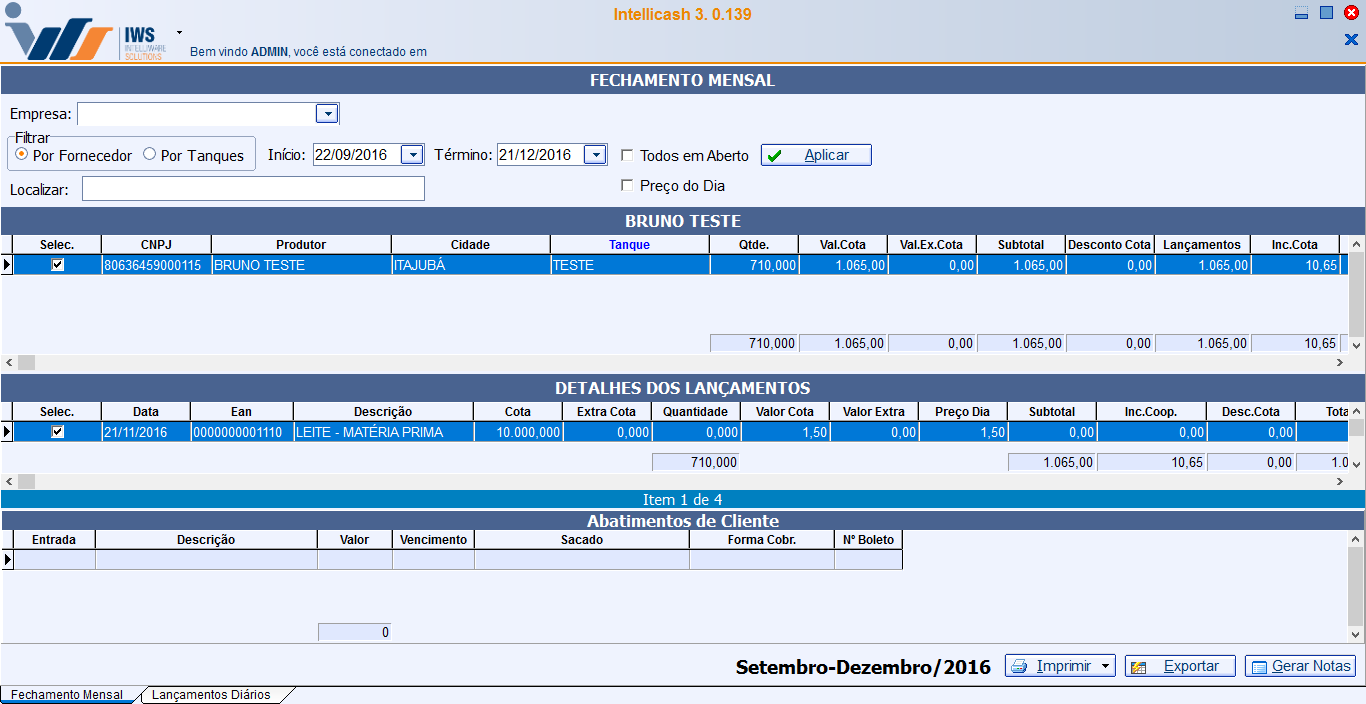Click the Val.Cota column header
Image resolution: width=1366 pixels, height=704 pixels.
[x=843, y=245]
